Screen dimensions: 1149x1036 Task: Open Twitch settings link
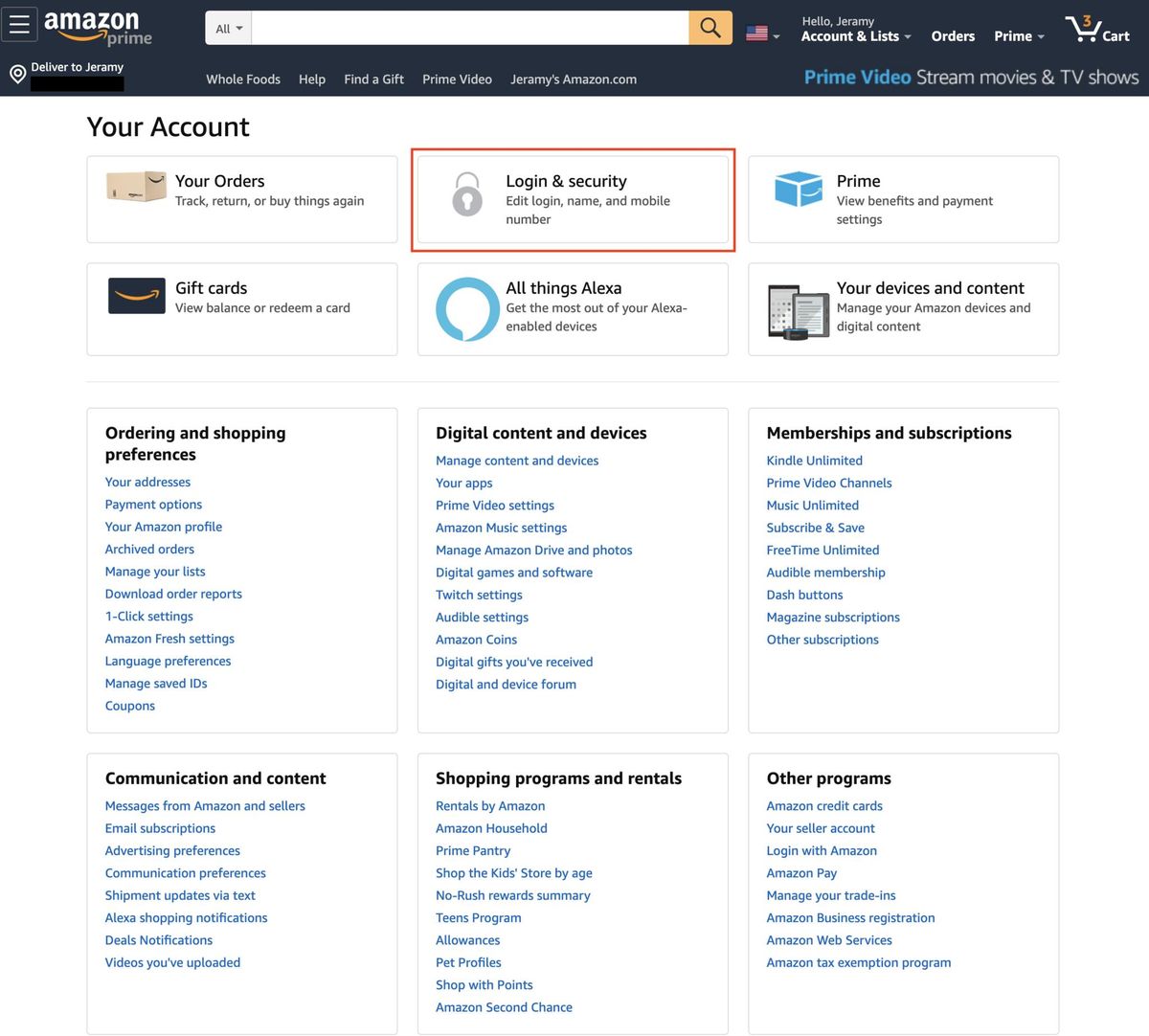479,595
